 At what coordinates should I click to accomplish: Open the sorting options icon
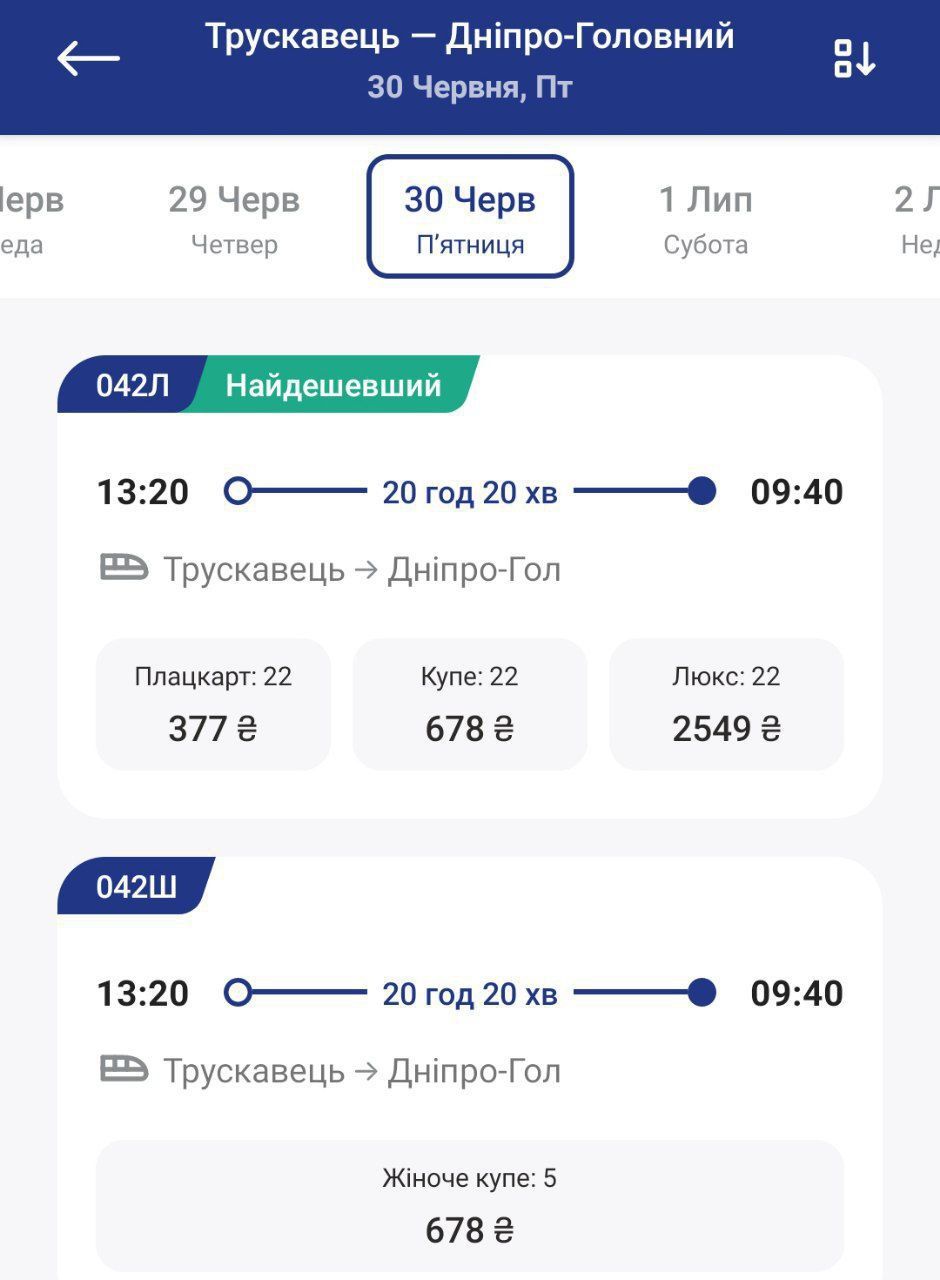coord(855,58)
